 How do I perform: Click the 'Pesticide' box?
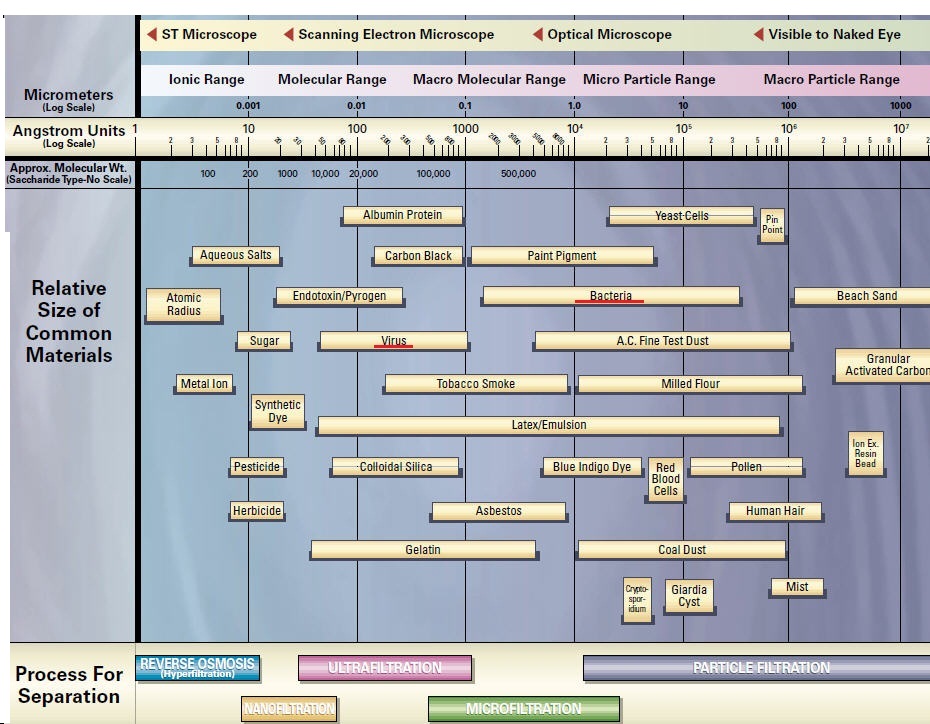257,467
